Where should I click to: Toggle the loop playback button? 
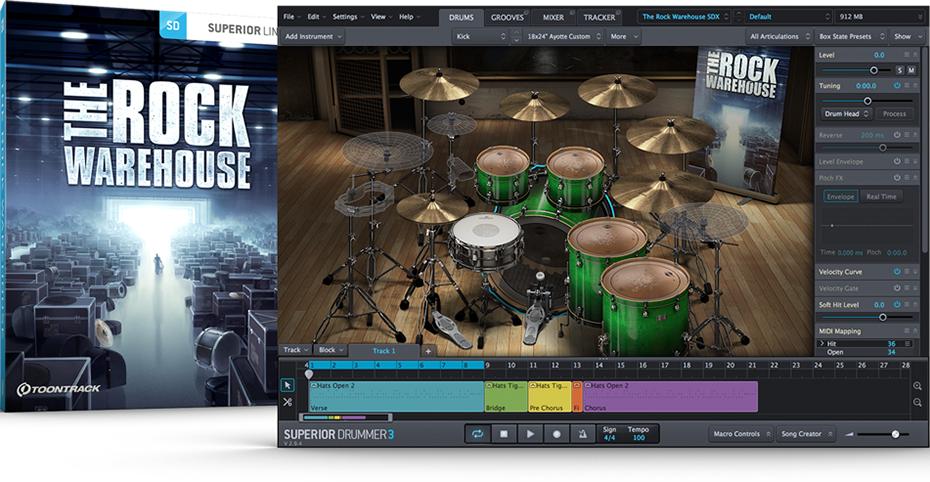(478, 434)
